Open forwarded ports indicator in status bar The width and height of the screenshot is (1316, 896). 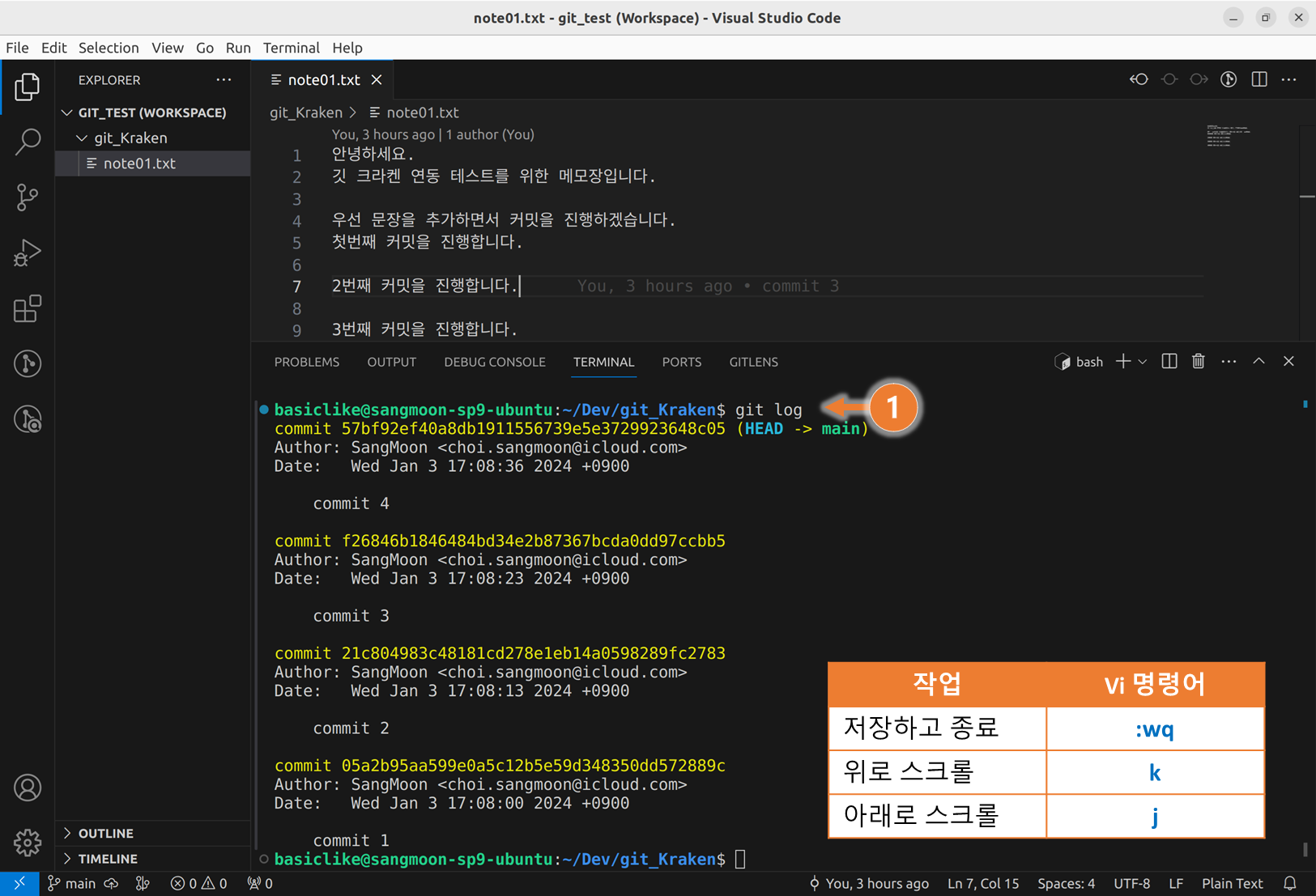coord(260,883)
